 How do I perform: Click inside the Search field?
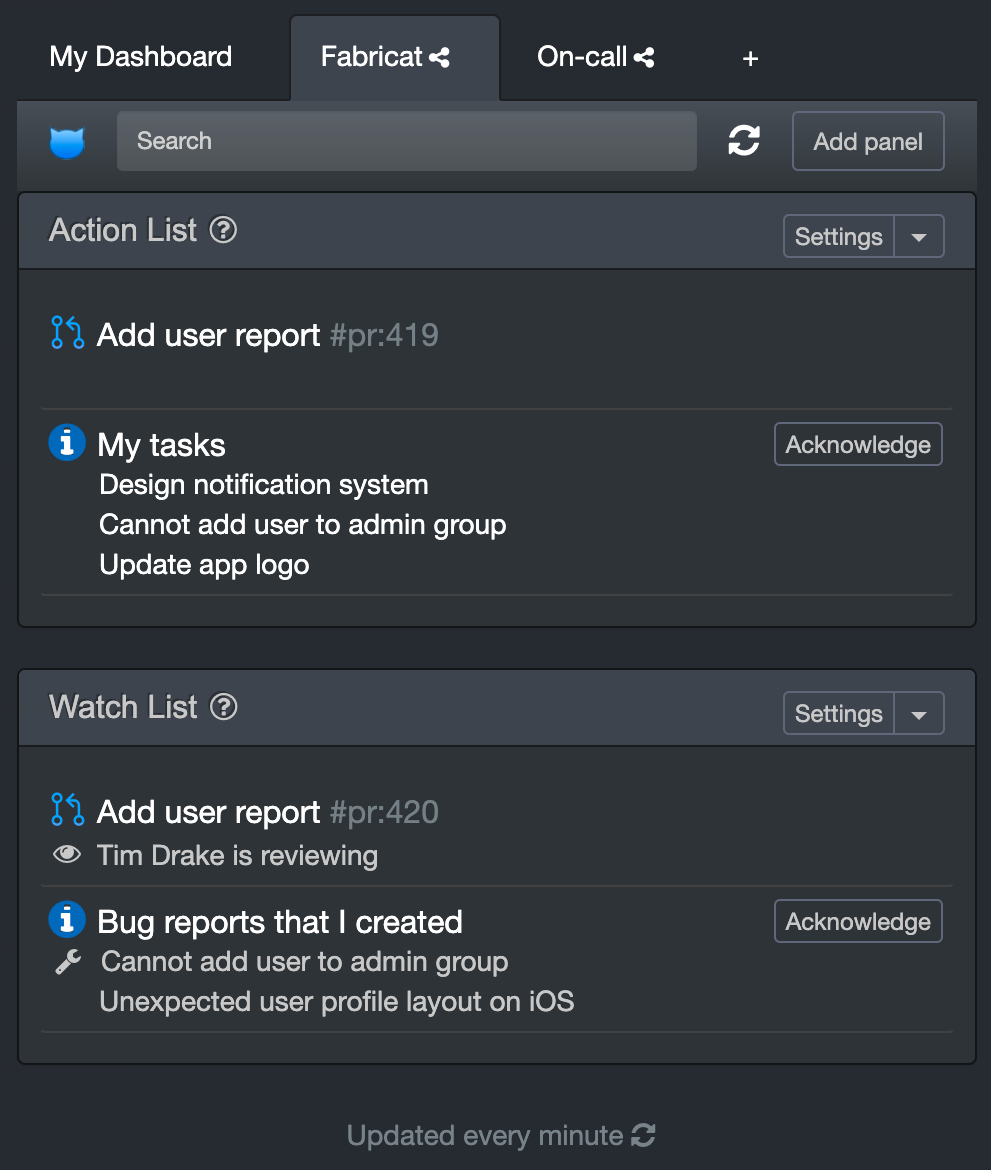[x=407, y=141]
